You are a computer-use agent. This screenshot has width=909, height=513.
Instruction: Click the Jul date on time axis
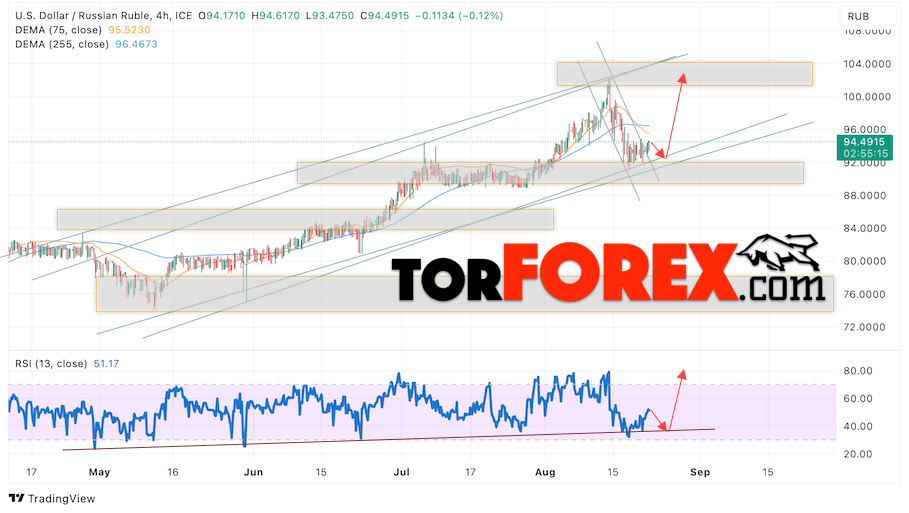point(402,472)
